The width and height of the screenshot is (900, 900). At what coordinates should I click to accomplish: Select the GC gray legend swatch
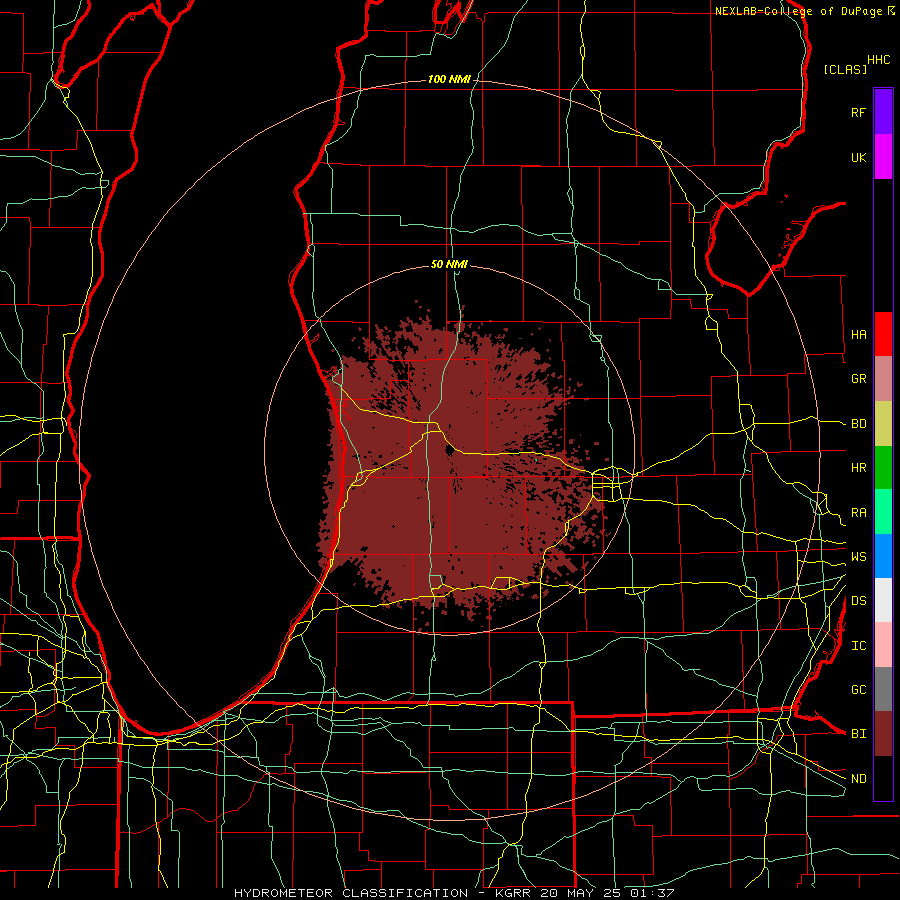883,689
